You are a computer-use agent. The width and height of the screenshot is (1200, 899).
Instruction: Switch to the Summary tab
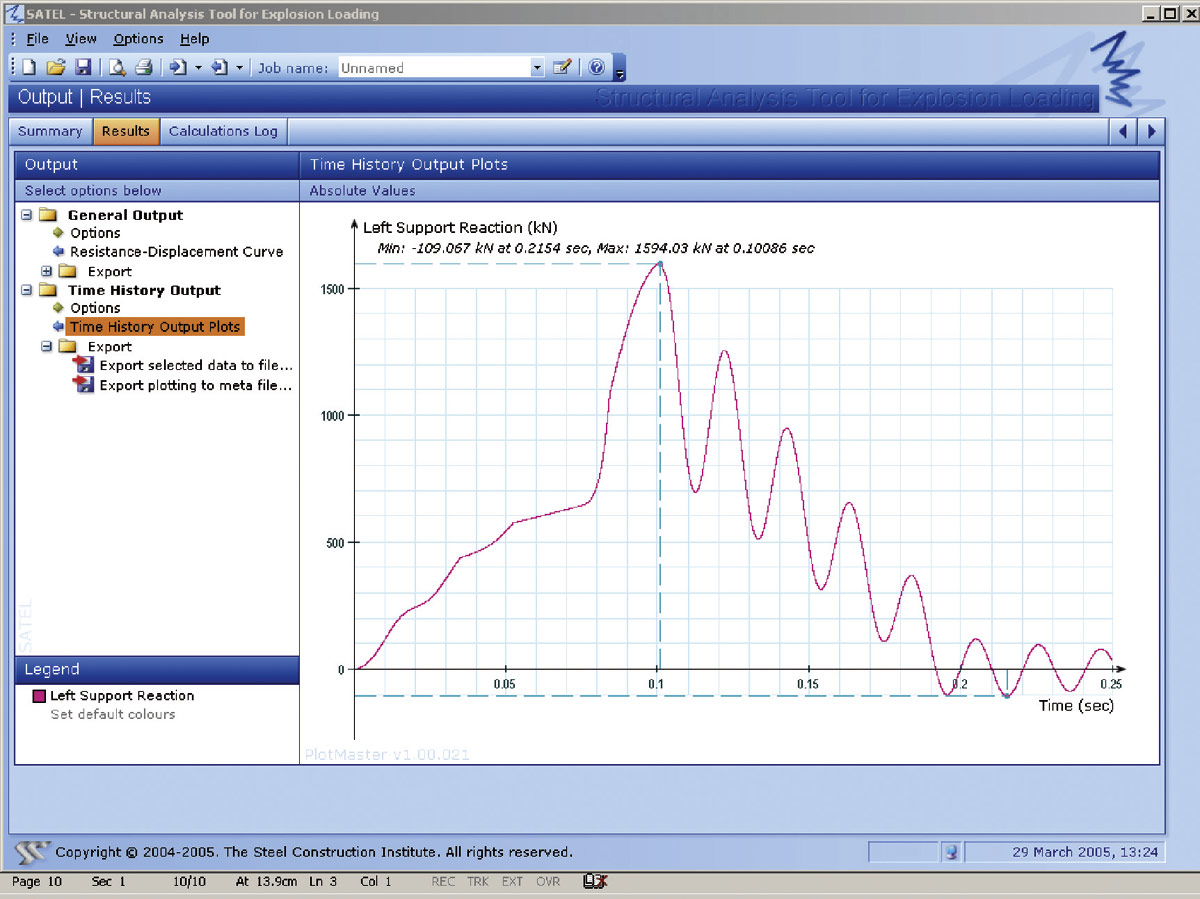click(x=50, y=131)
